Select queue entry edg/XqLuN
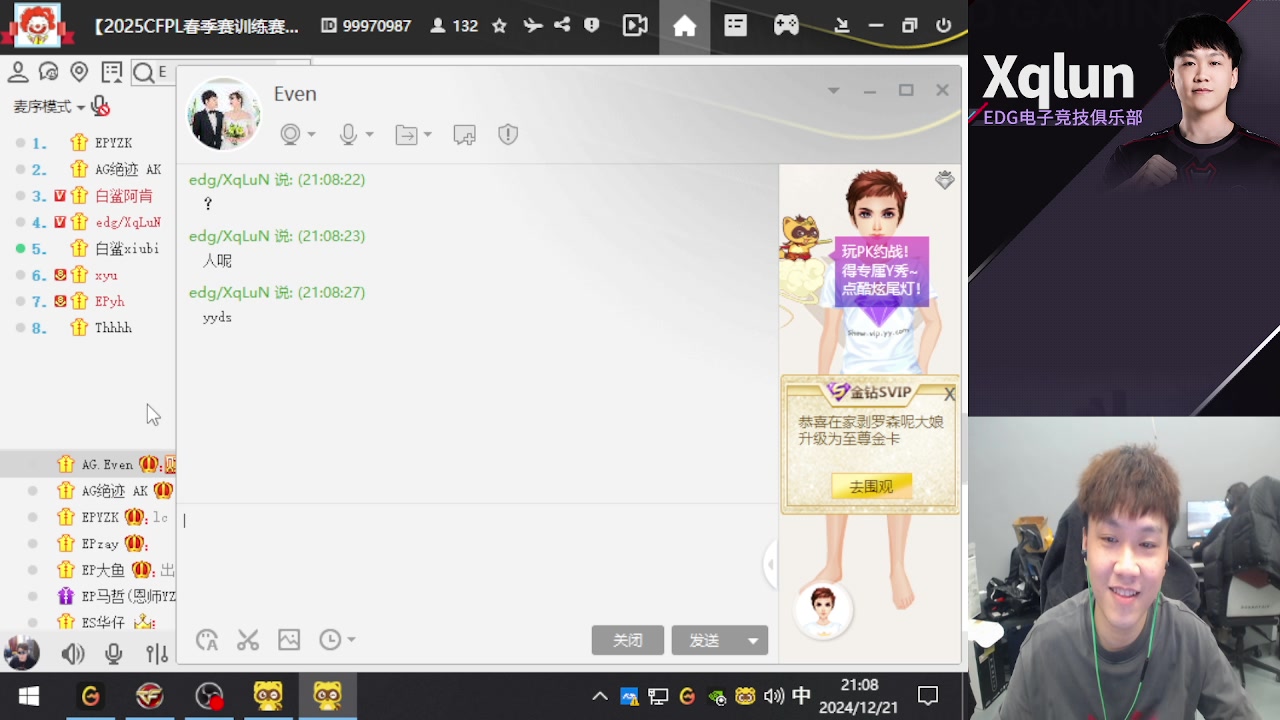1280x720 pixels. click(x=128, y=222)
